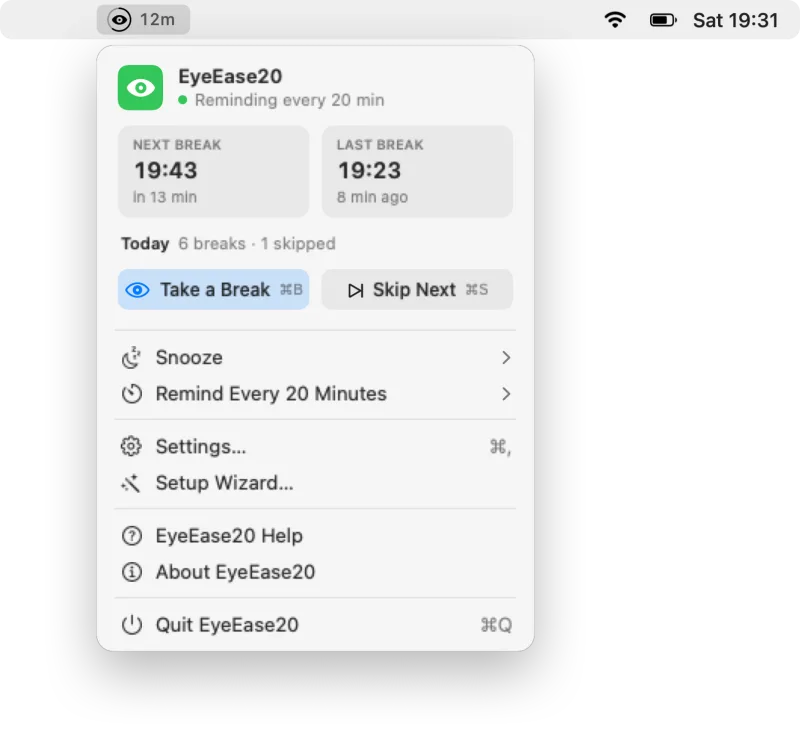Click the blue eye icon in Take a Break
The image size is (800, 751).
tap(137, 290)
